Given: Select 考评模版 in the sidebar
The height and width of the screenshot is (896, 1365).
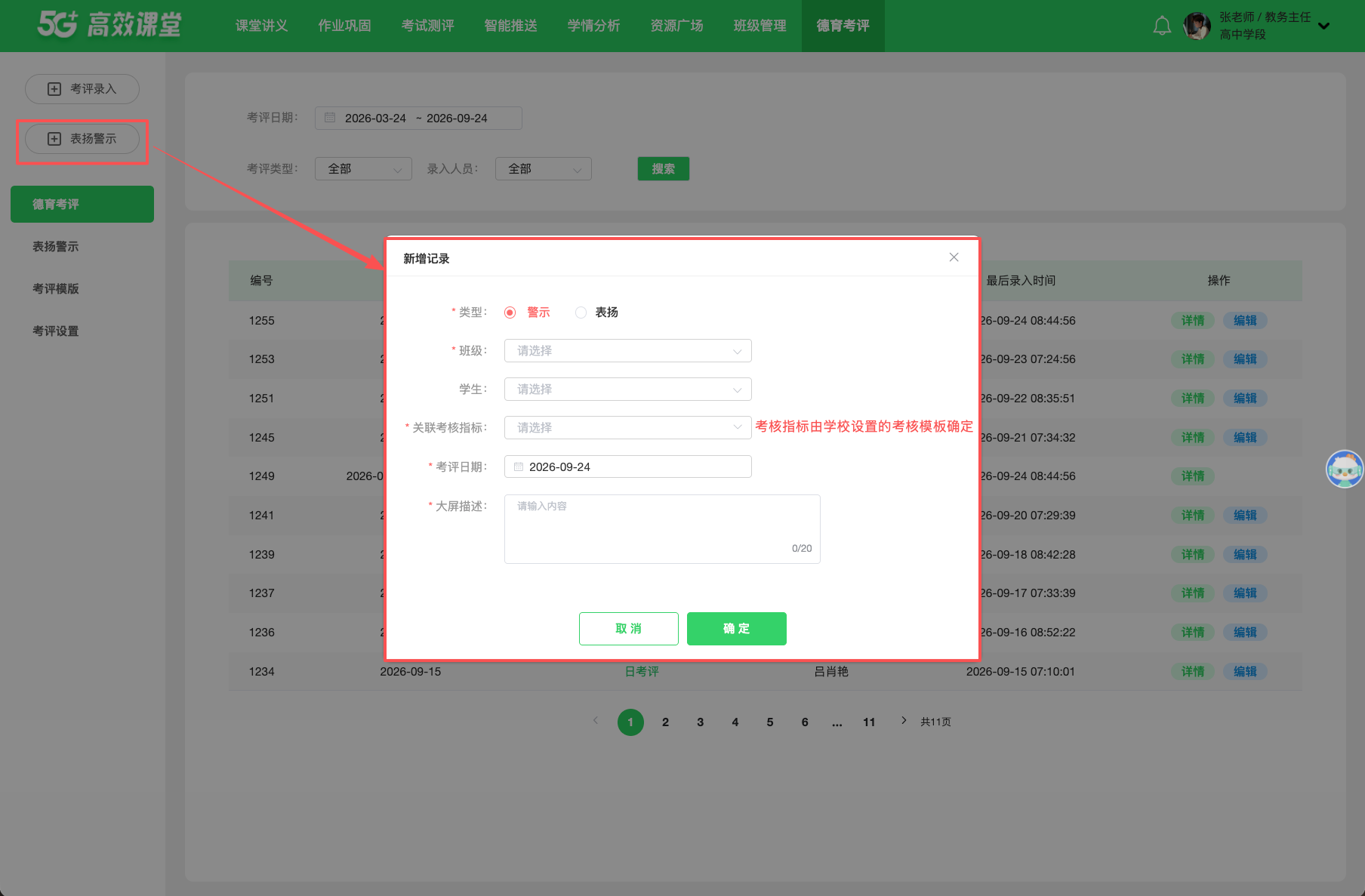Looking at the screenshot, I should [x=56, y=289].
